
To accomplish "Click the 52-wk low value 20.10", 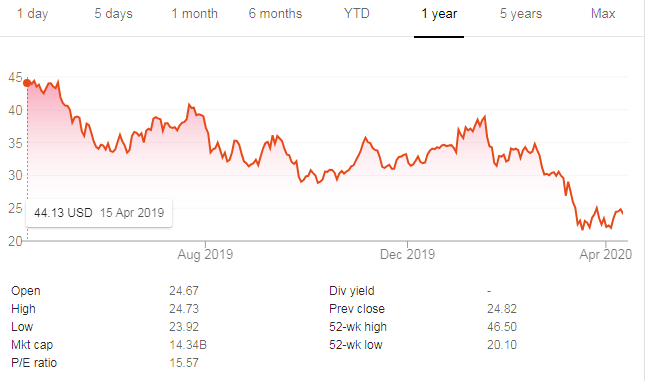I will [502, 345].
